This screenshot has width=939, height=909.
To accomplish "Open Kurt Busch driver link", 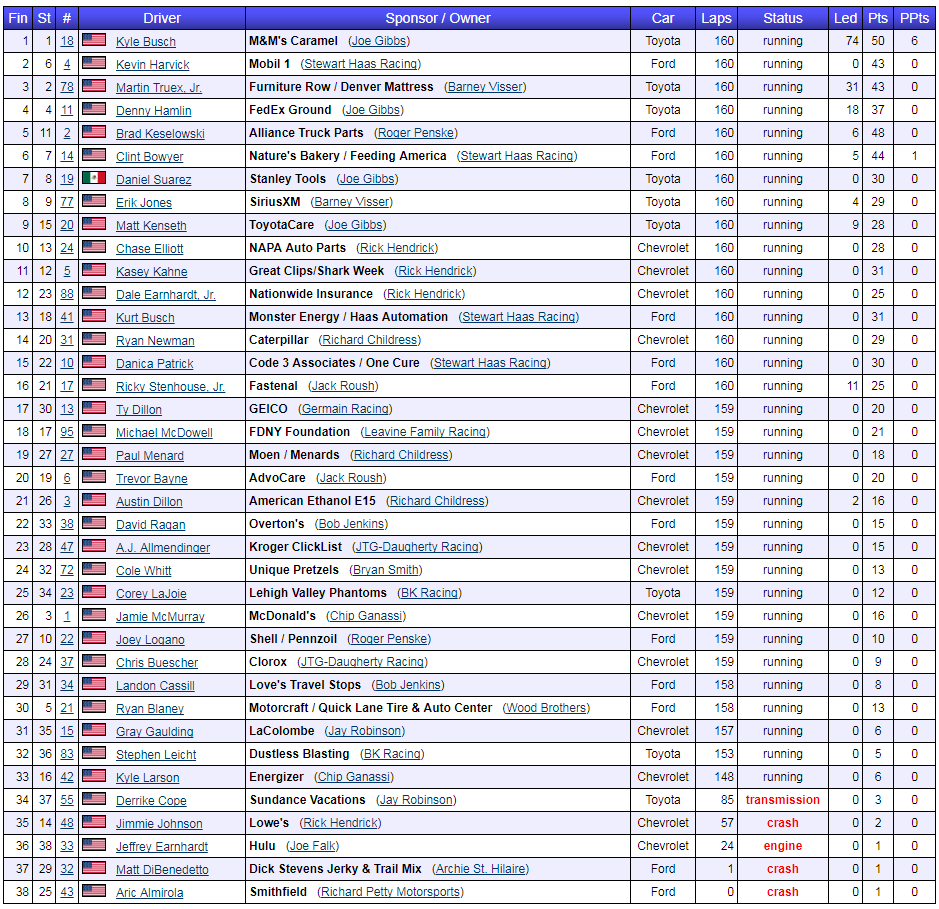I will coord(145,318).
